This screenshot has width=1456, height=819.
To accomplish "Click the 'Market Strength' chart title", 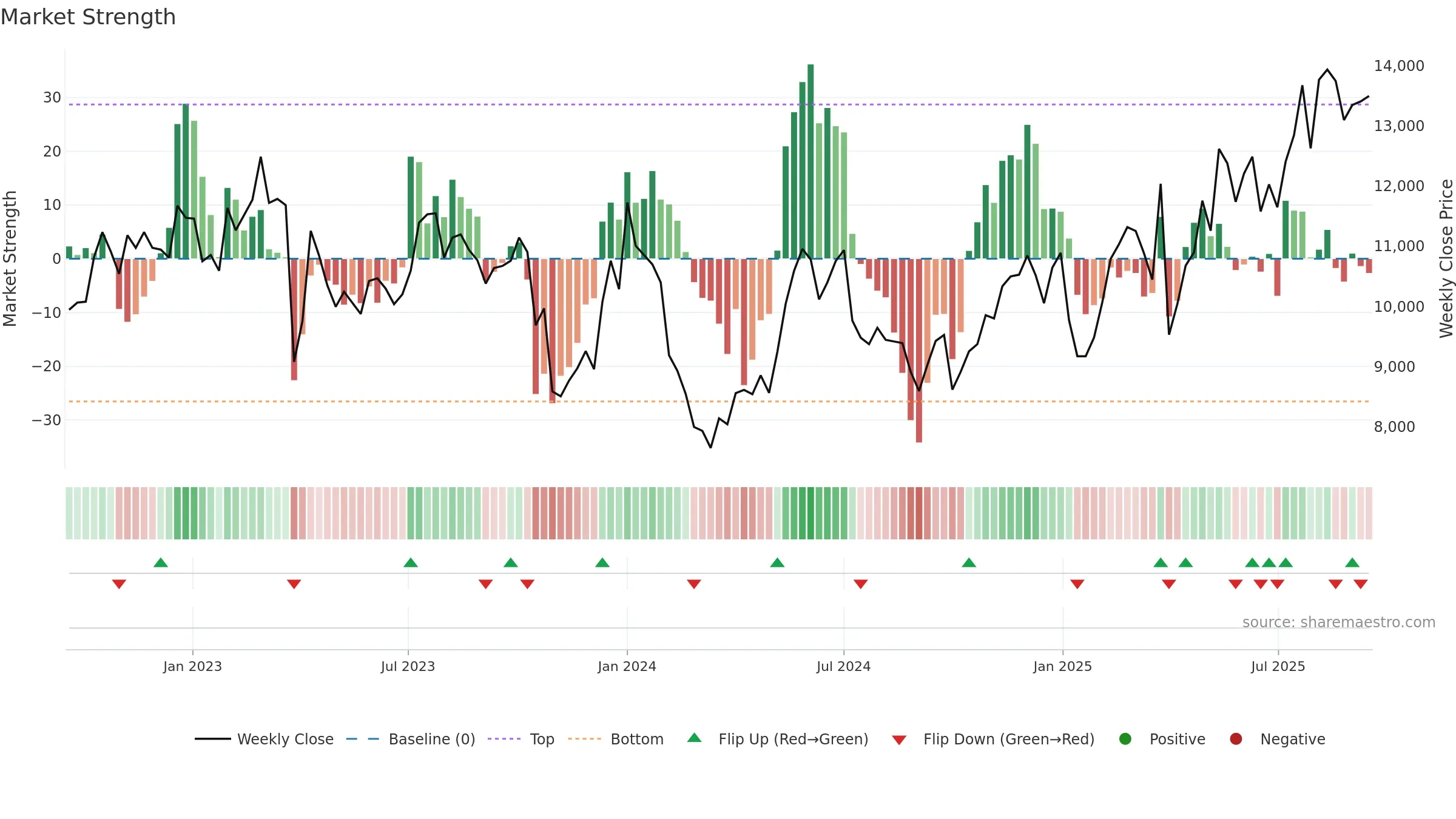I will [x=88, y=17].
